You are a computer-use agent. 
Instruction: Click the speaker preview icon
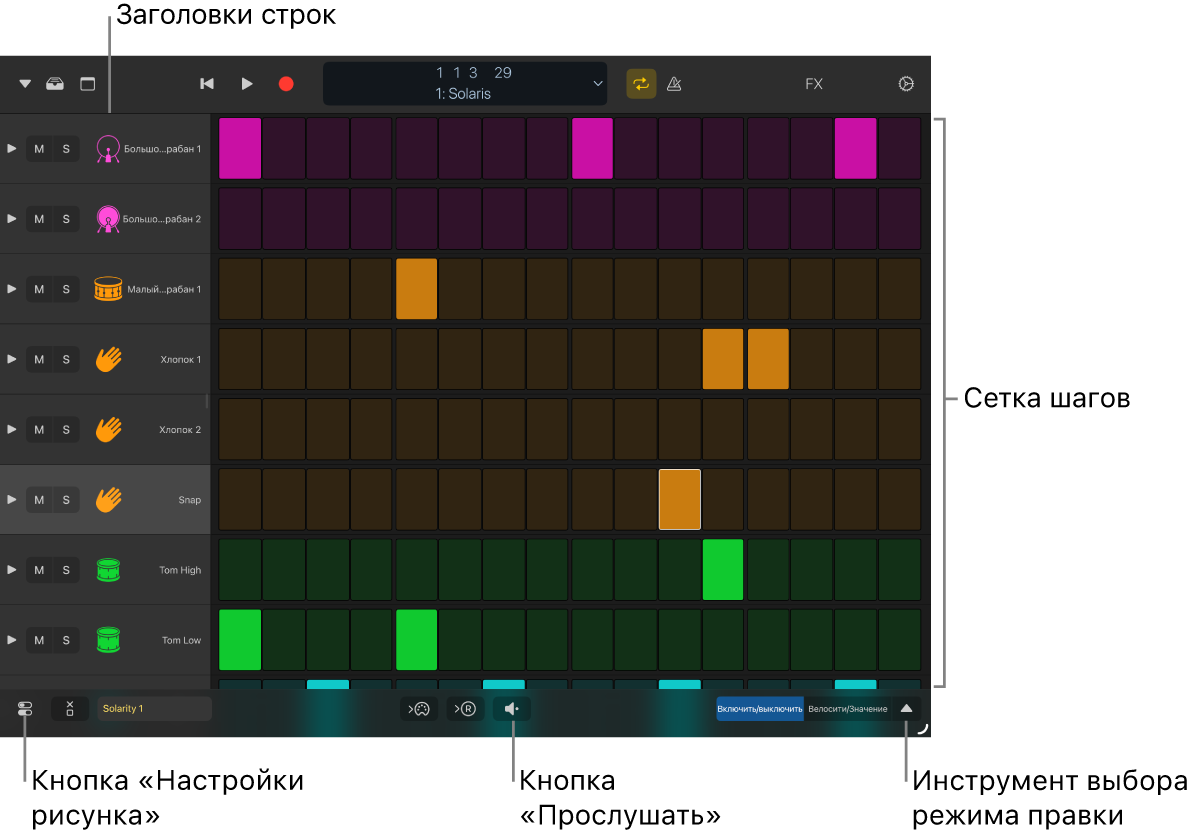click(x=512, y=709)
